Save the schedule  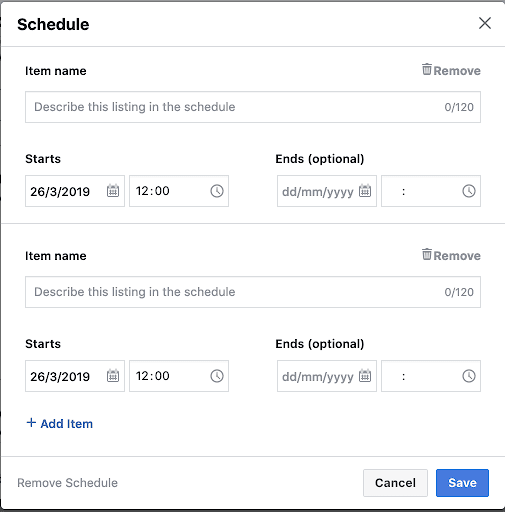[x=462, y=483]
